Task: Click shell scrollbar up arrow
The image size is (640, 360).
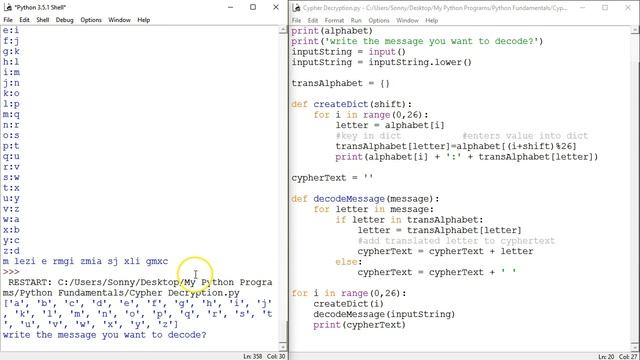Action: (283, 30)
